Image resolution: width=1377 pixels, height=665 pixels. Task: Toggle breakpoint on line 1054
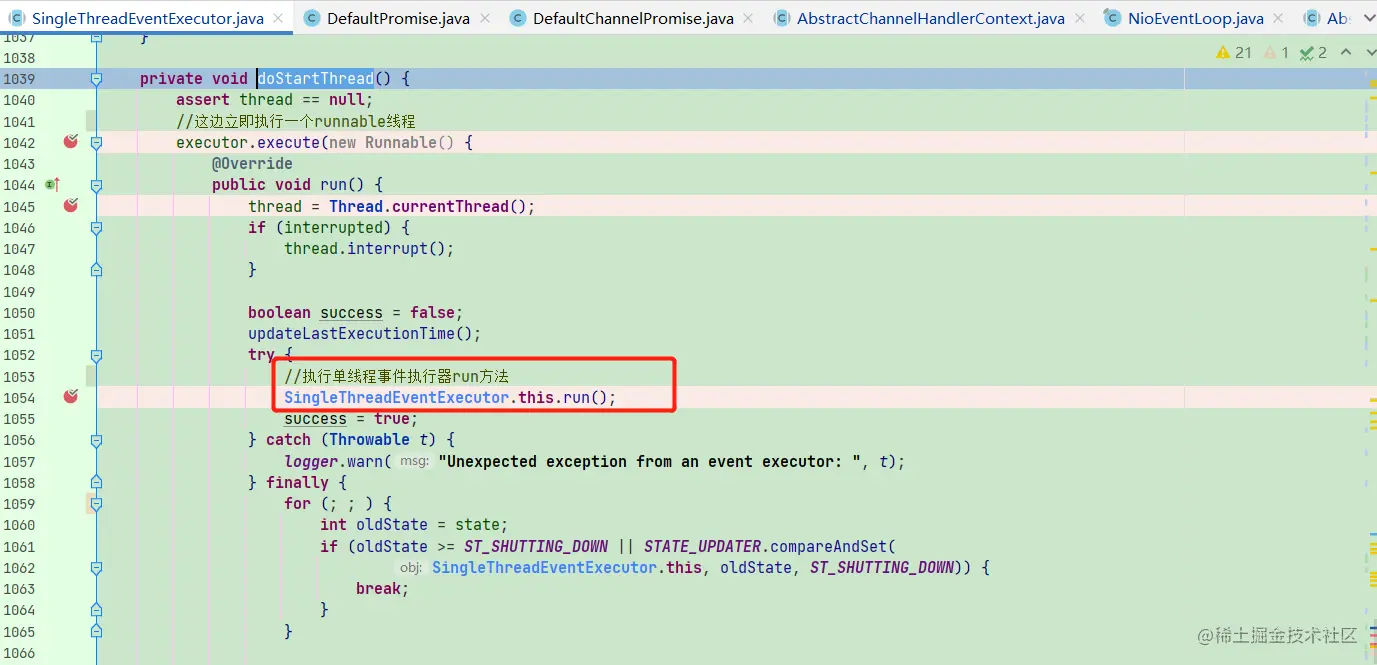pos(70,397)
